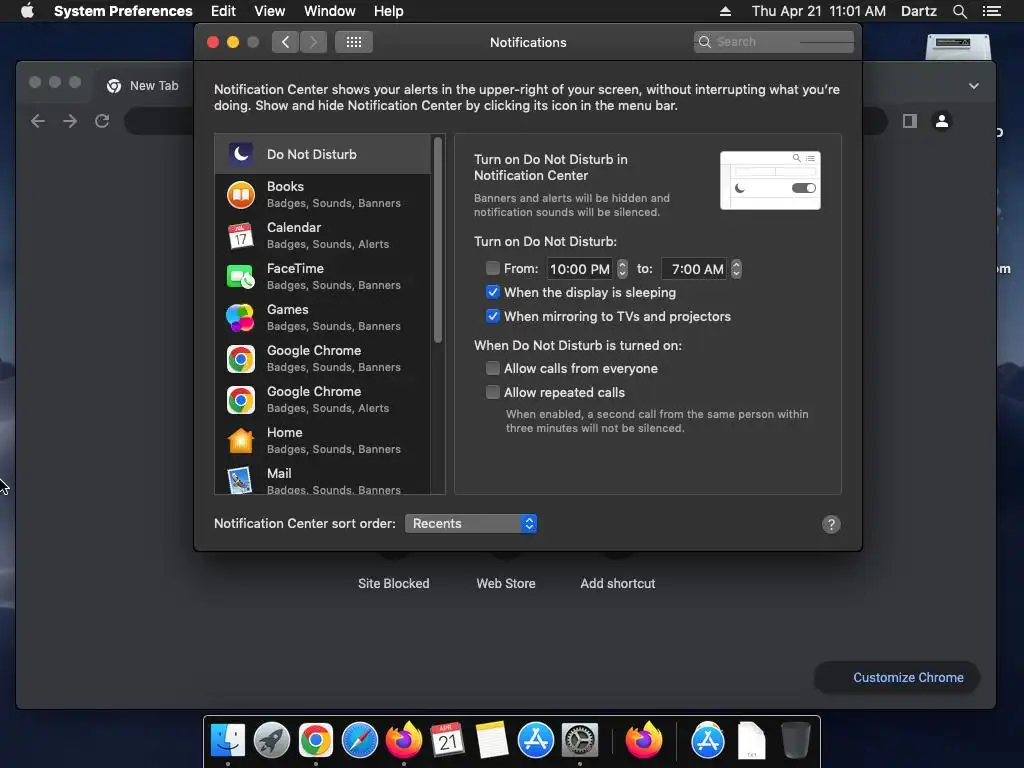Click the Customize Chrome button

click(898, 677)
